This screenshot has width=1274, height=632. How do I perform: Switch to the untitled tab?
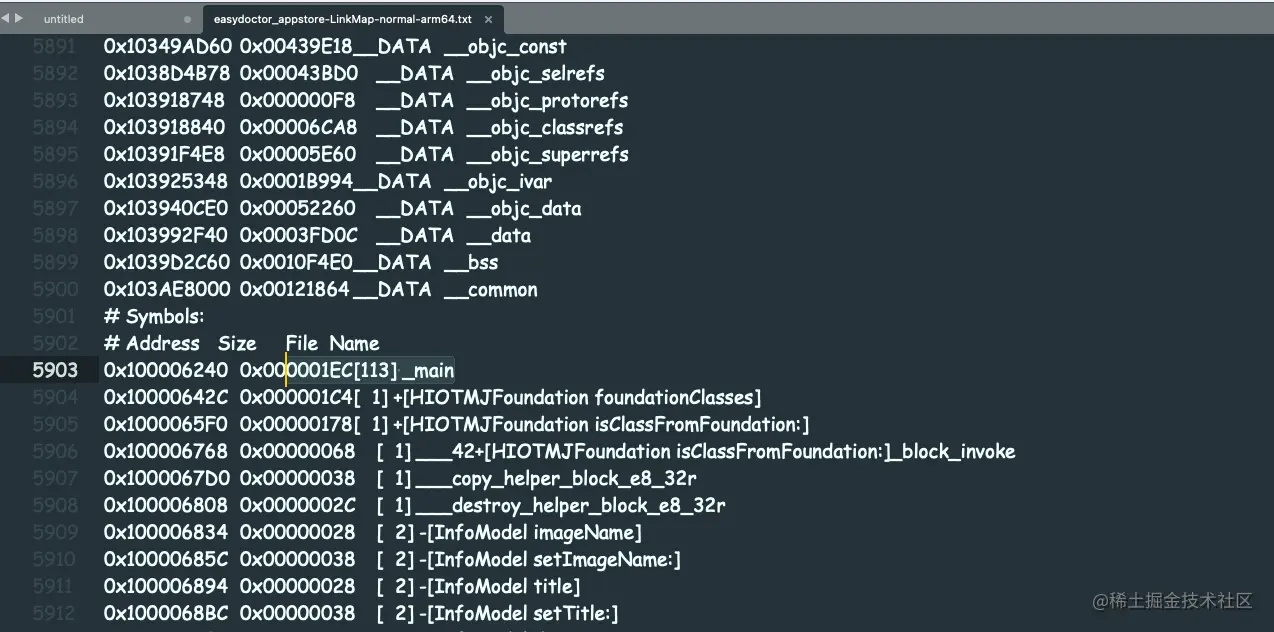[64, 19]
